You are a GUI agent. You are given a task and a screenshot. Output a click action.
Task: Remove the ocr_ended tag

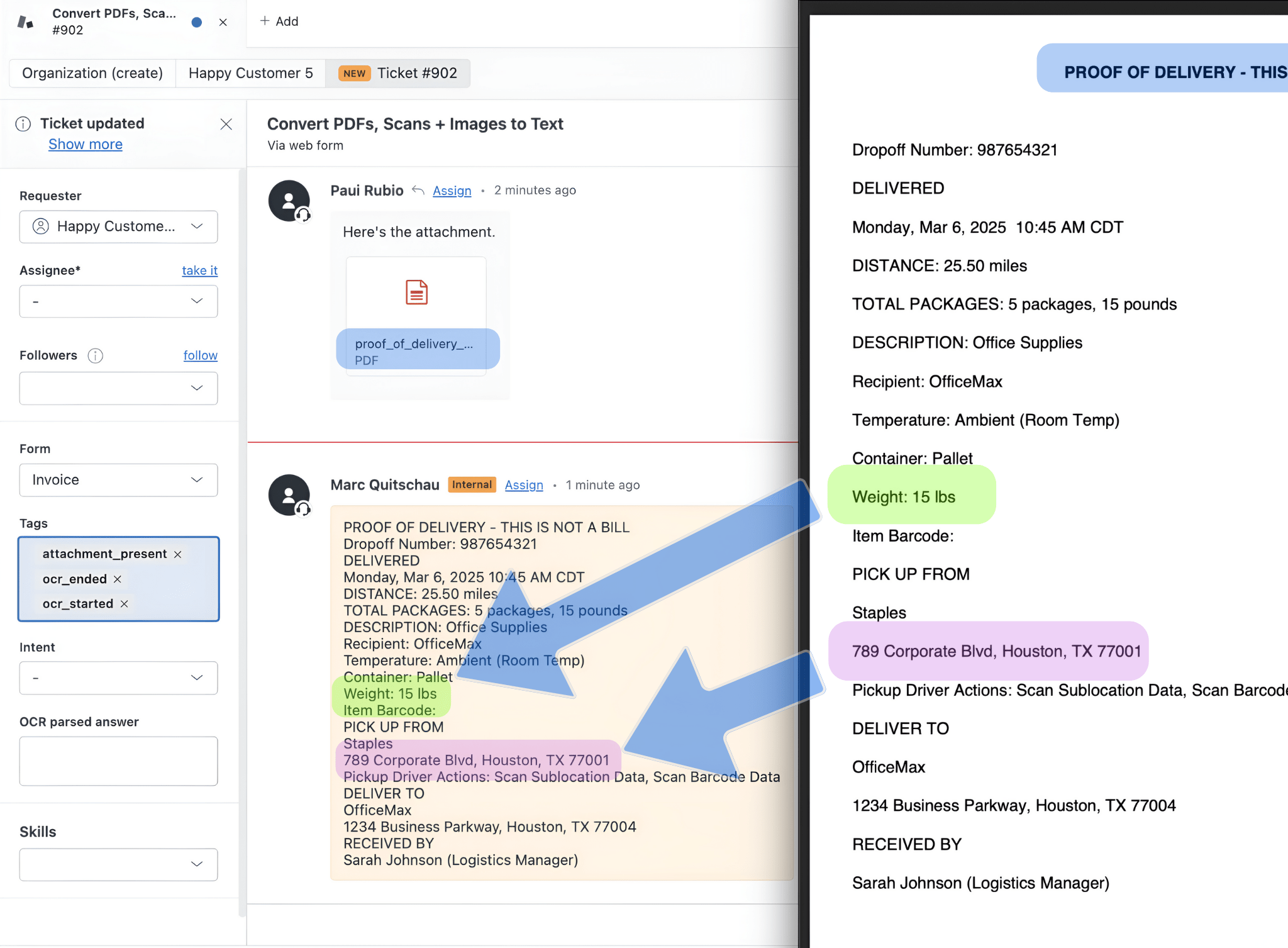pyautogui.click(x=118, y=579)
